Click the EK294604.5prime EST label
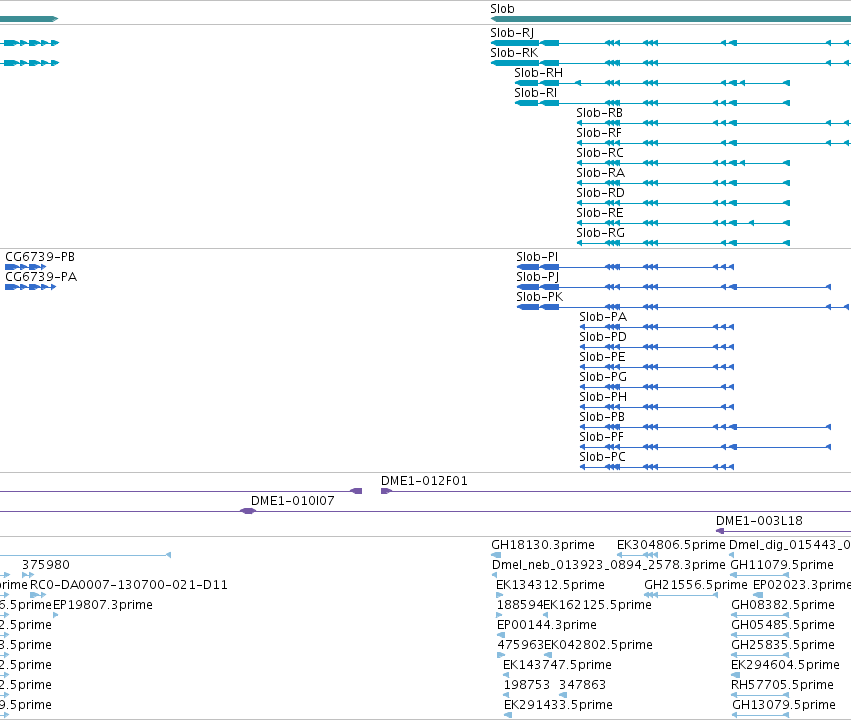 [785, 665]
